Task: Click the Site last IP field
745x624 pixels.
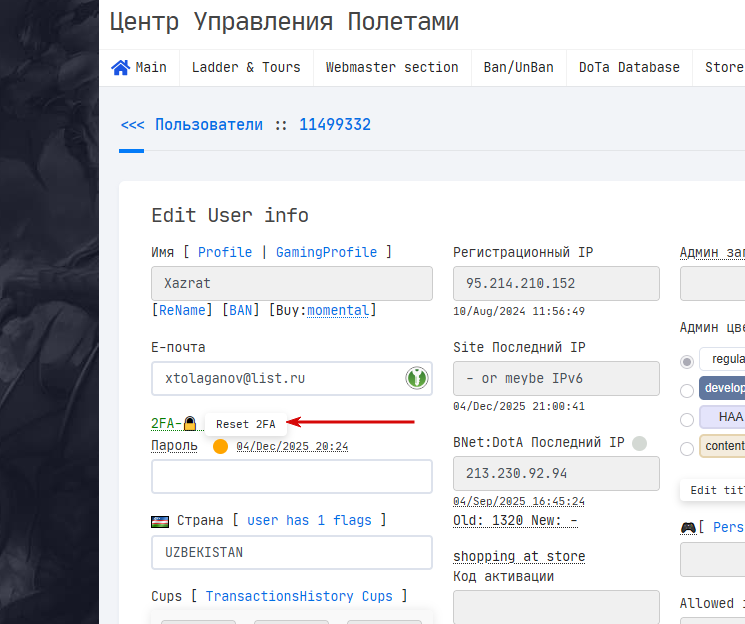Action: click(x=556, y=378)
